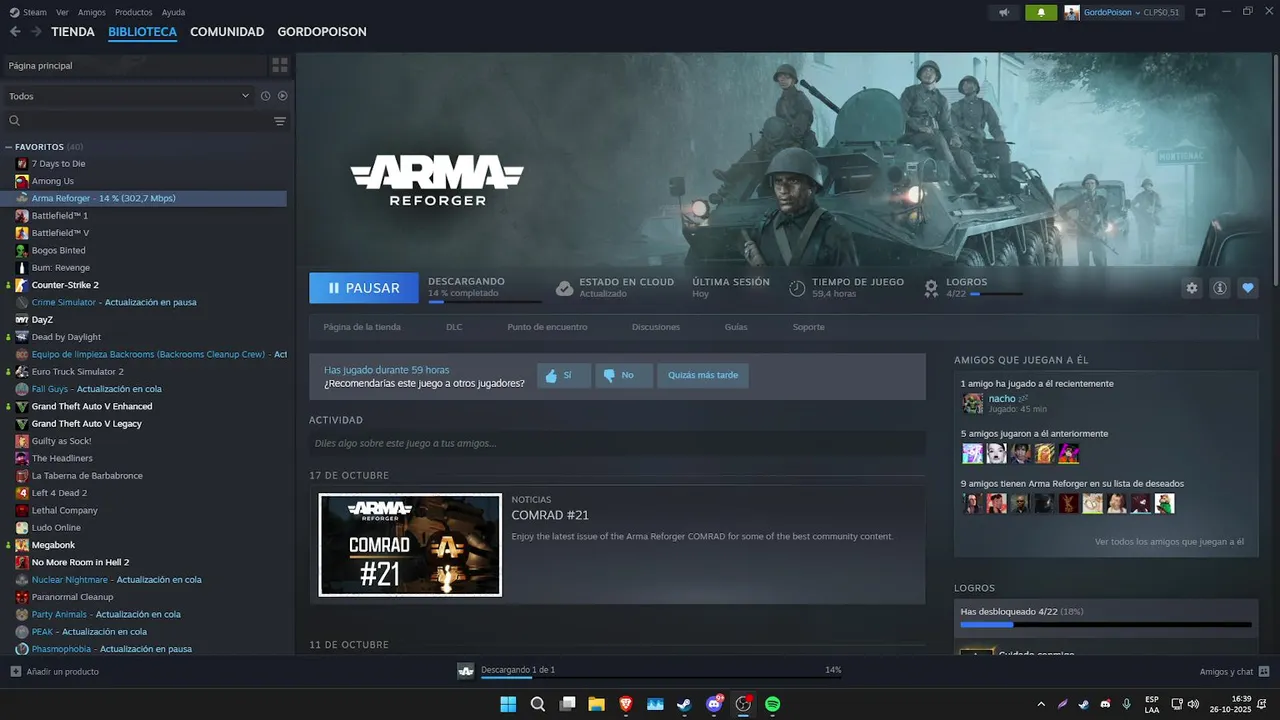Viewport: 1280px width, 720px height.
Task: Open the GORDOPOISON profile section
Action: 322,32
